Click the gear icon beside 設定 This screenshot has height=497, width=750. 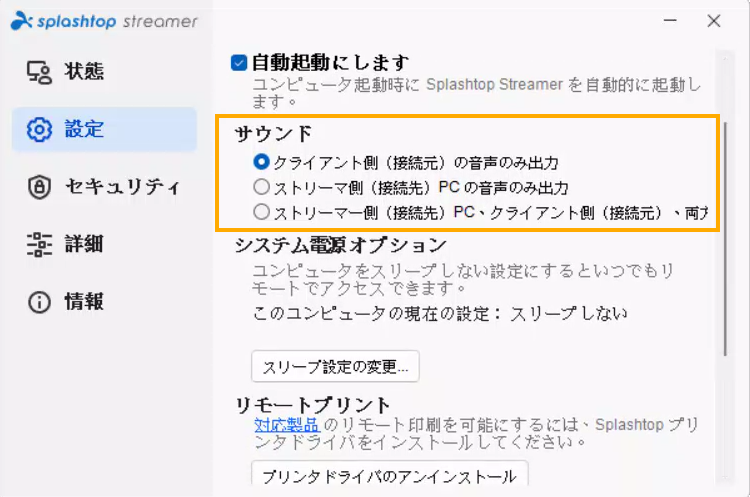(39, 130)
